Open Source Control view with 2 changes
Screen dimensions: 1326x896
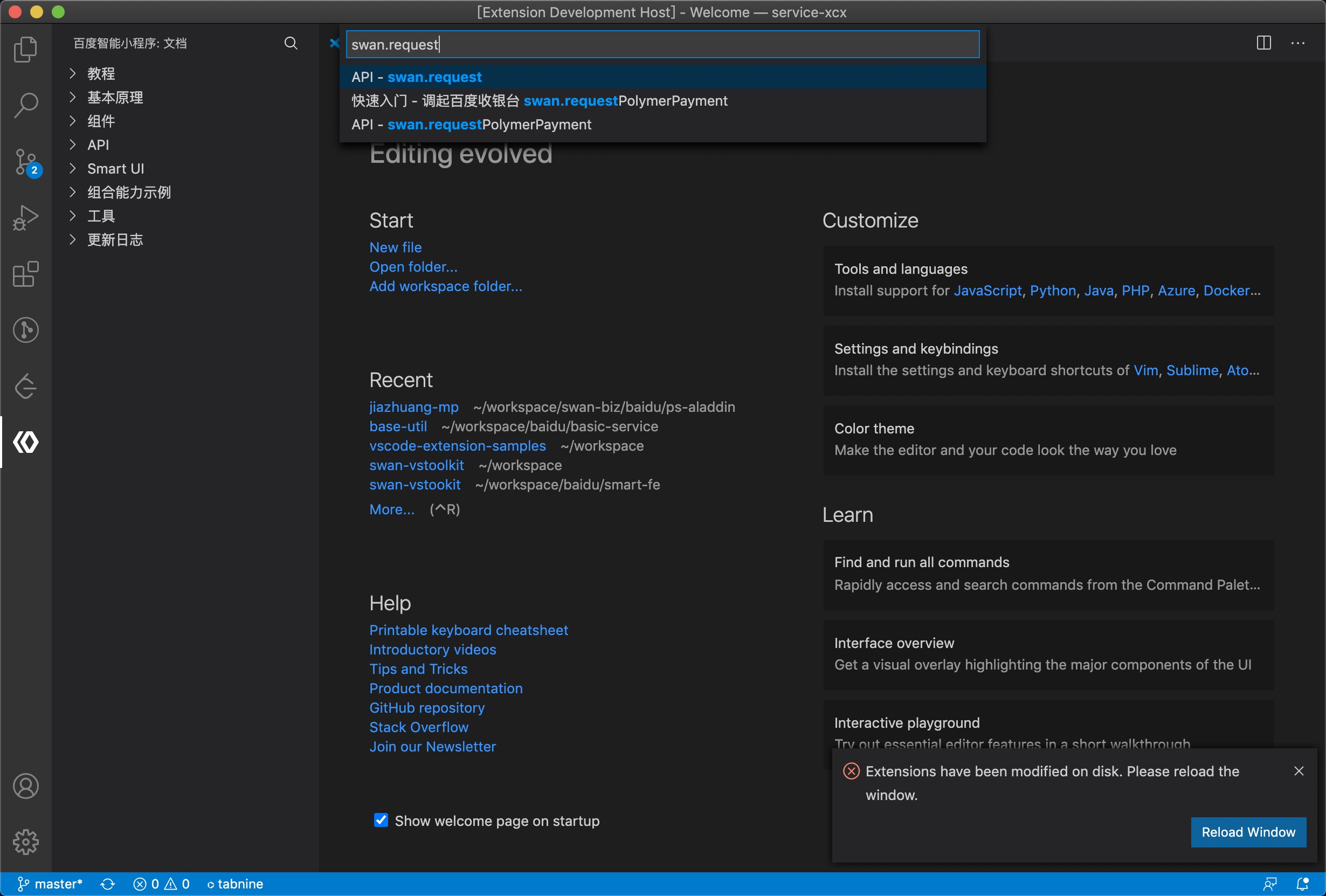26,162
